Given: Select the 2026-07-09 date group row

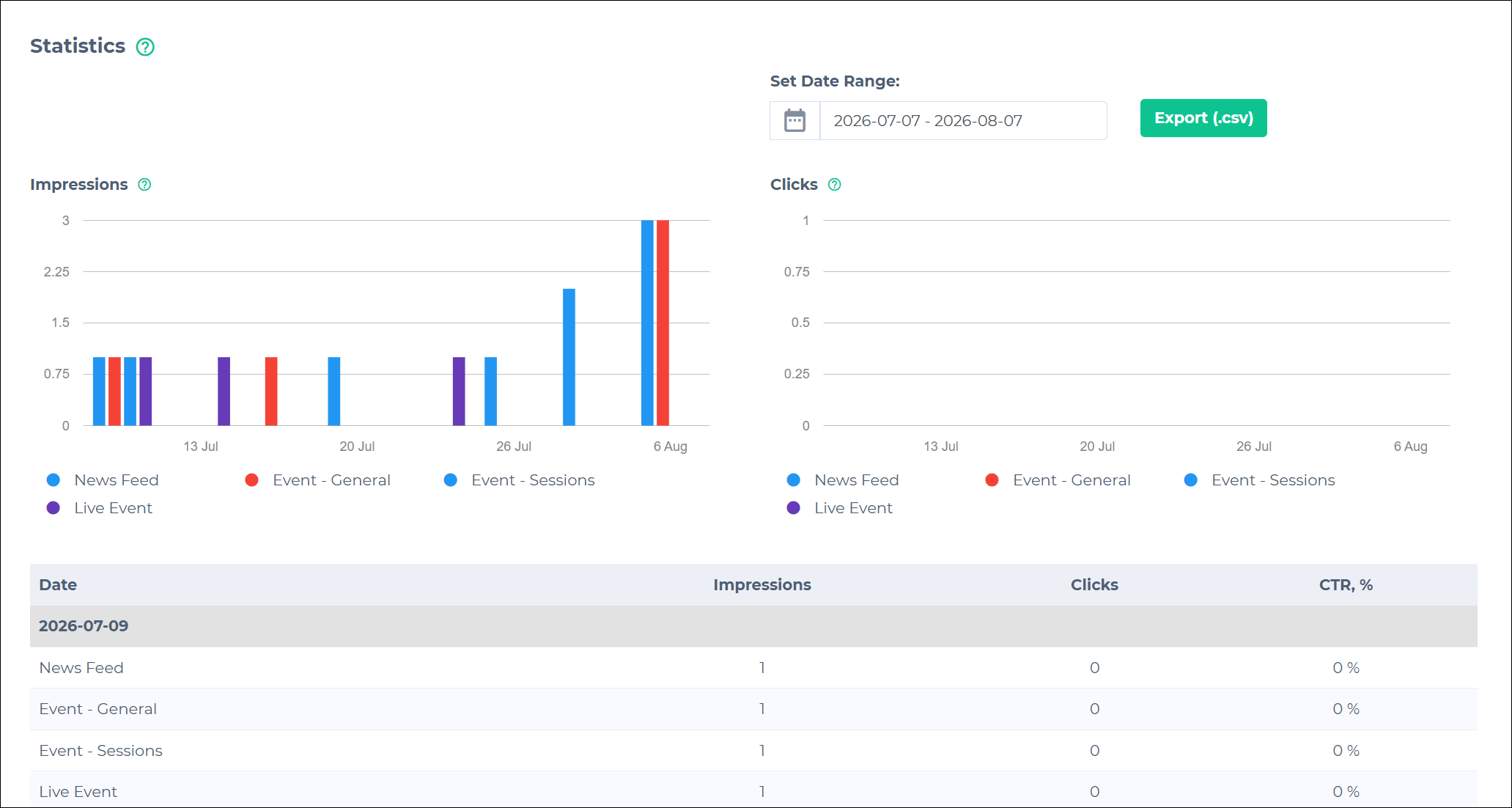Looking at the screenshot, I should tap(753, 626).
